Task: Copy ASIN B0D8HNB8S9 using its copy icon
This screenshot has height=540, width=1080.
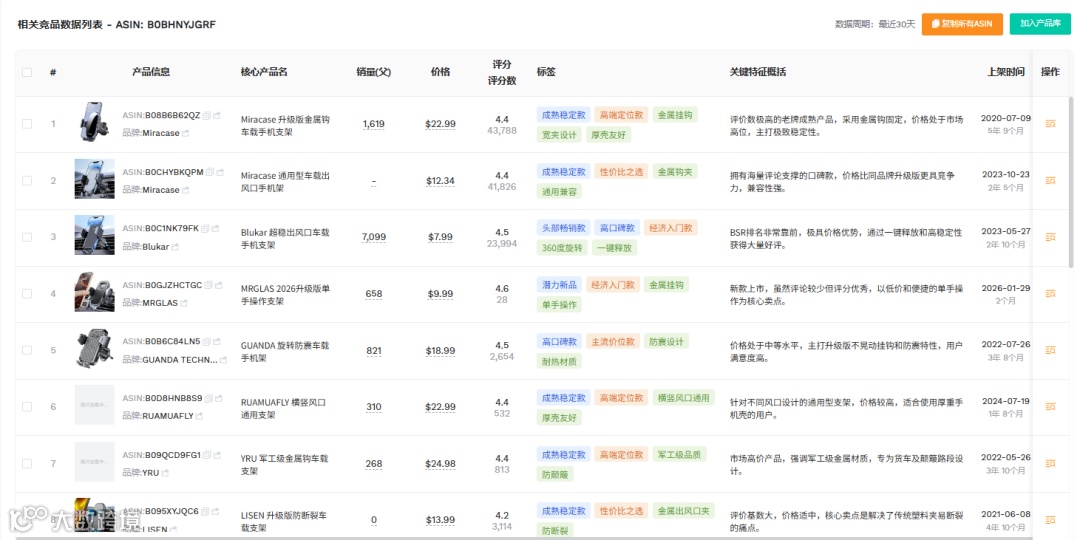Action: (x=209, y=398)
